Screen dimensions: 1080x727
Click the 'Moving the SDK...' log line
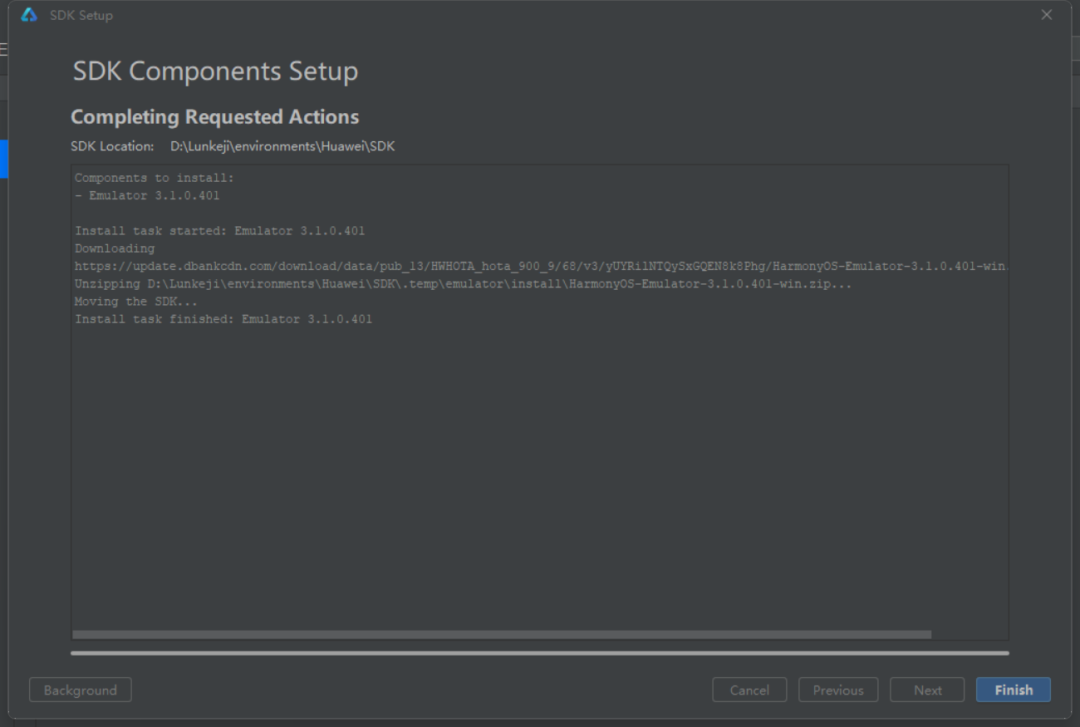(136, 302)
